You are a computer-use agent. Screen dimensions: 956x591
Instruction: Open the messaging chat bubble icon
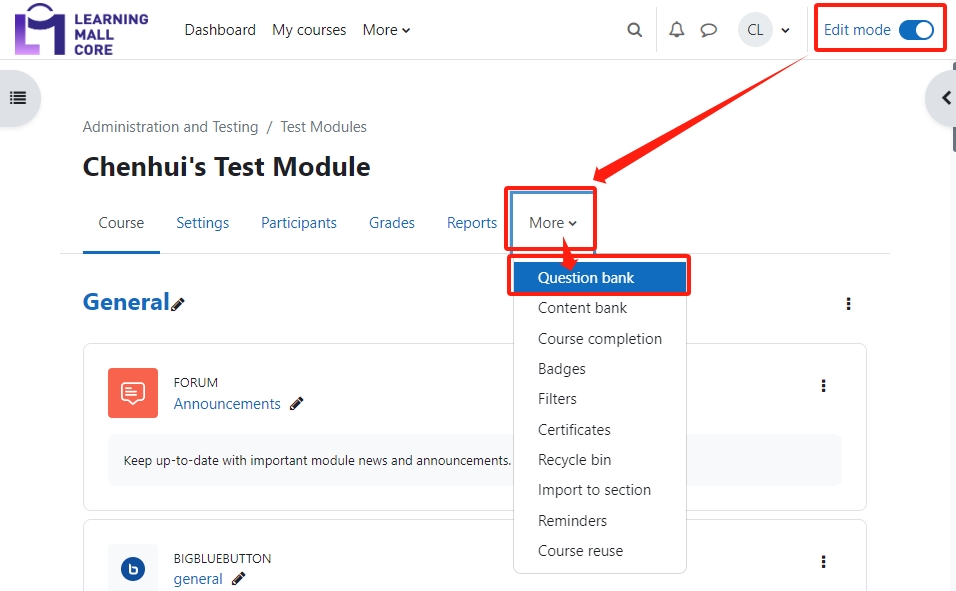coord(709,30)
